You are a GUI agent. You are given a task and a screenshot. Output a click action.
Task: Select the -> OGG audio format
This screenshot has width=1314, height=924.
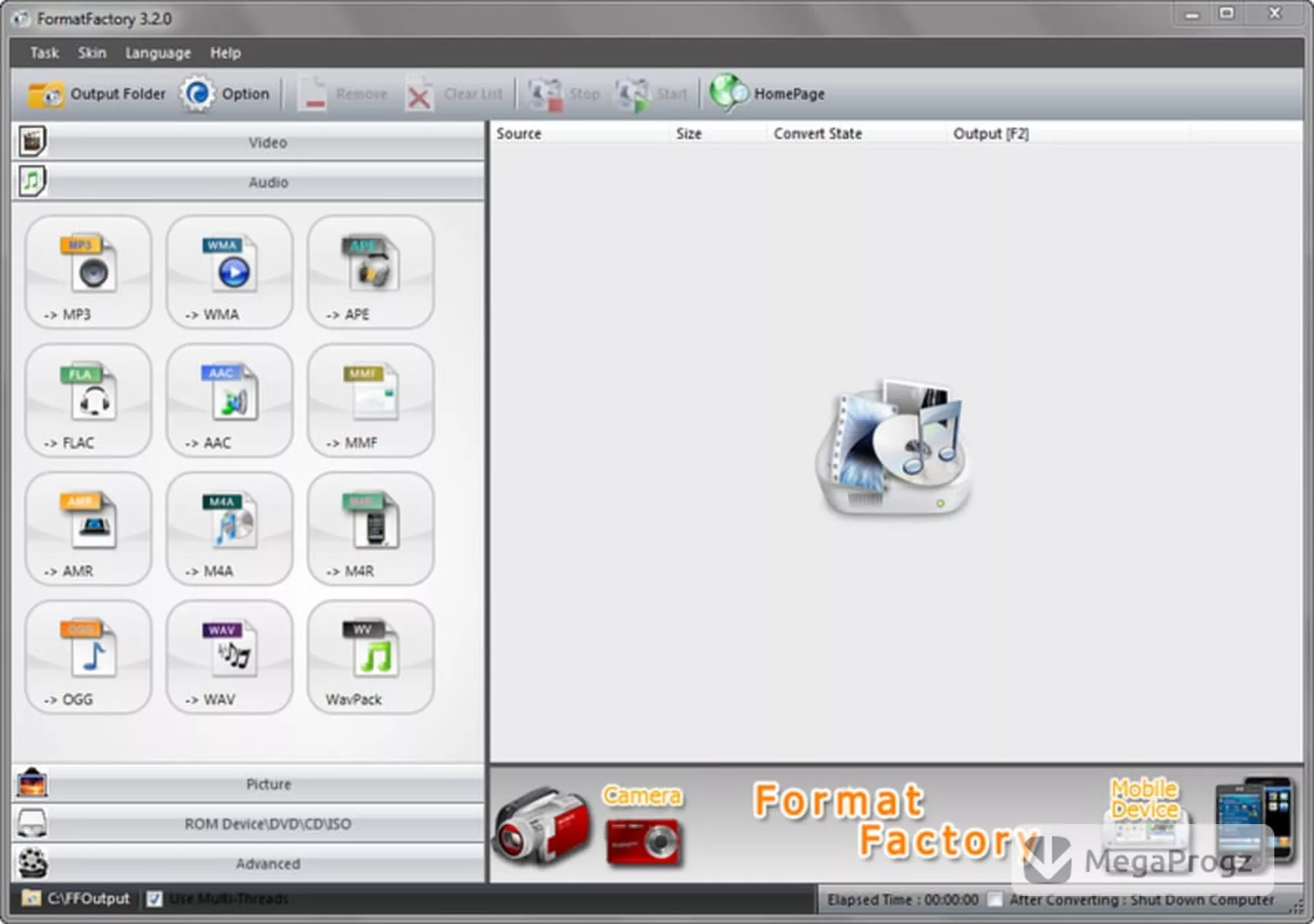tap(88, 657)
